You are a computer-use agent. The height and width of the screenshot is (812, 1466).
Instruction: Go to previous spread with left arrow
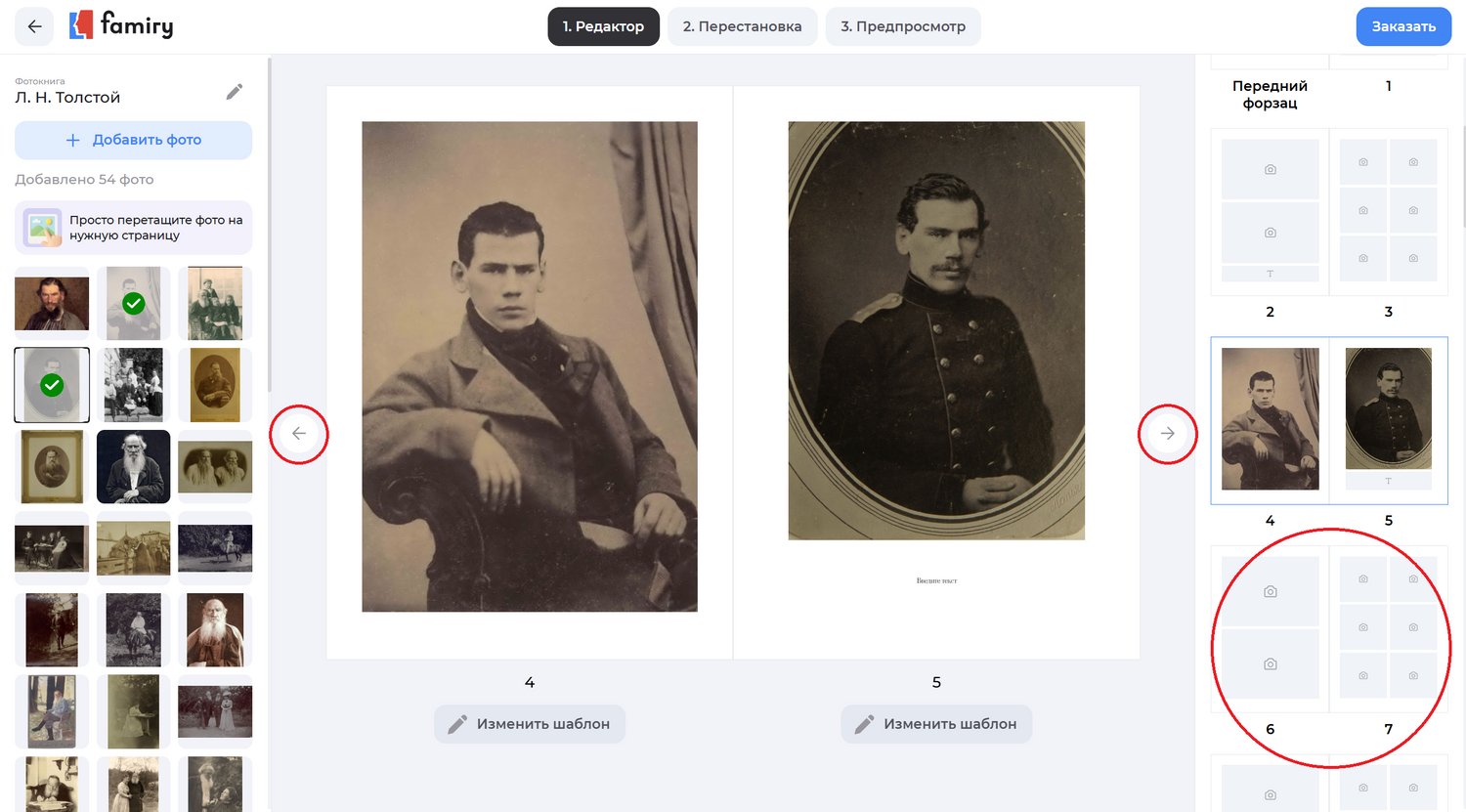point(299,433)
